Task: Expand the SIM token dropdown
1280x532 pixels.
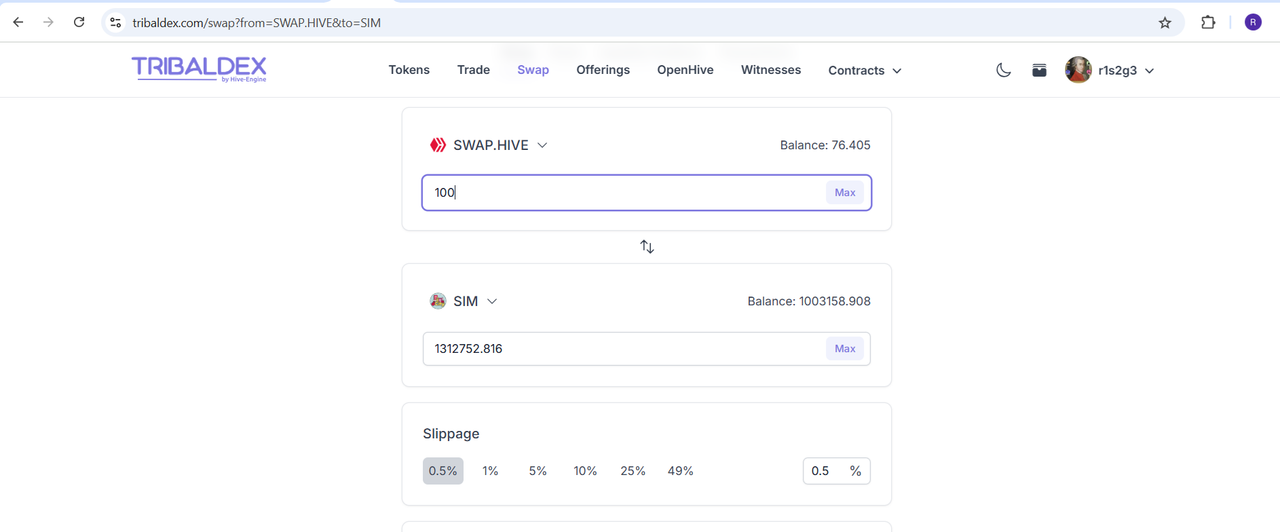Action: pyautogui.click(x=463, y=301)
